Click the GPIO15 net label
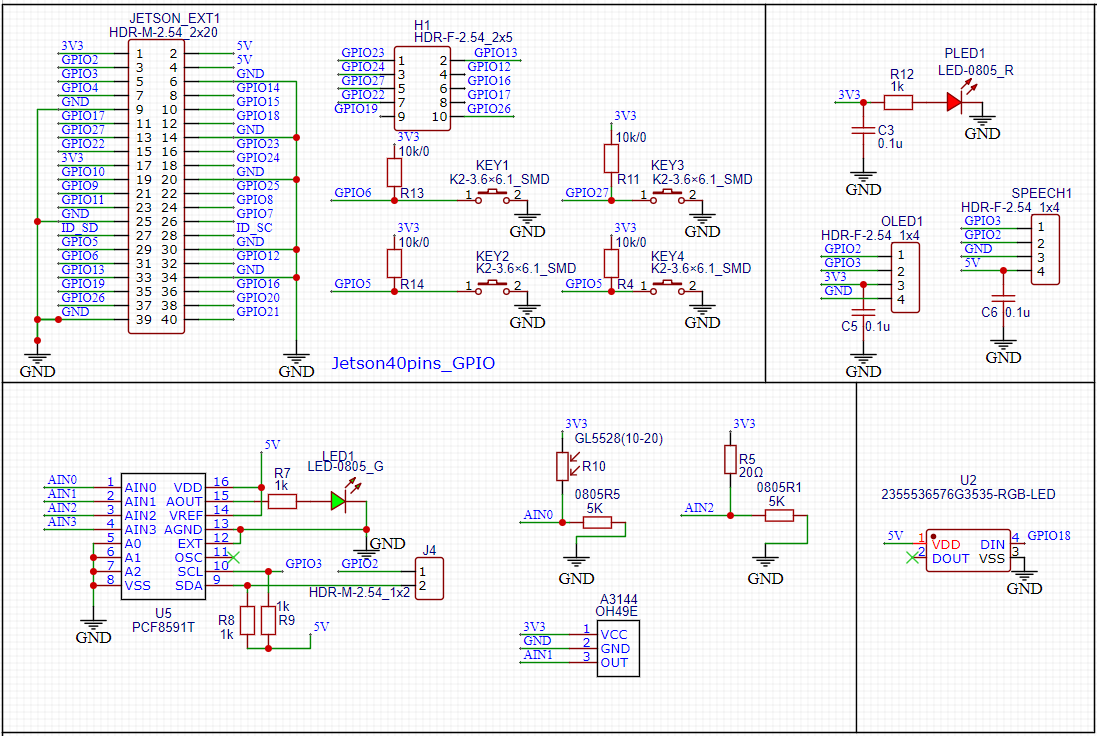Screen dimensions: 1097x736 (257, 101)
